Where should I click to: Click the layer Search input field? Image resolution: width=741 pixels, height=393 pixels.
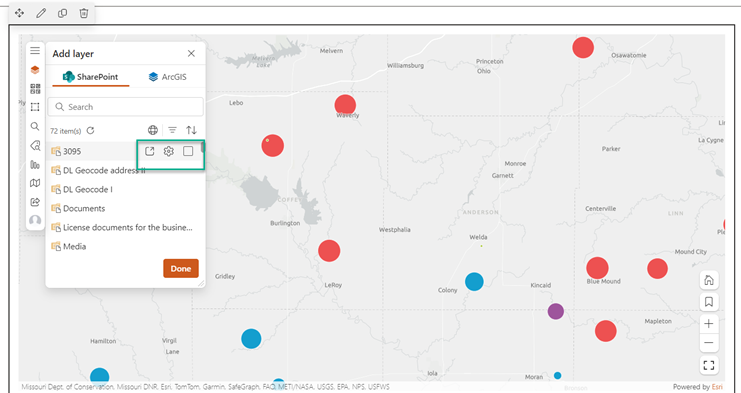point(126,107)
